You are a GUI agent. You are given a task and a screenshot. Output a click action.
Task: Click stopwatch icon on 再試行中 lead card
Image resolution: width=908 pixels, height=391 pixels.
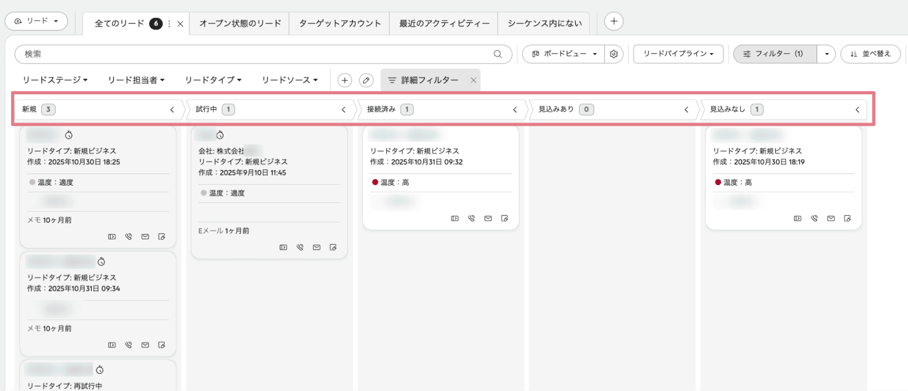[x=100, y=370]
